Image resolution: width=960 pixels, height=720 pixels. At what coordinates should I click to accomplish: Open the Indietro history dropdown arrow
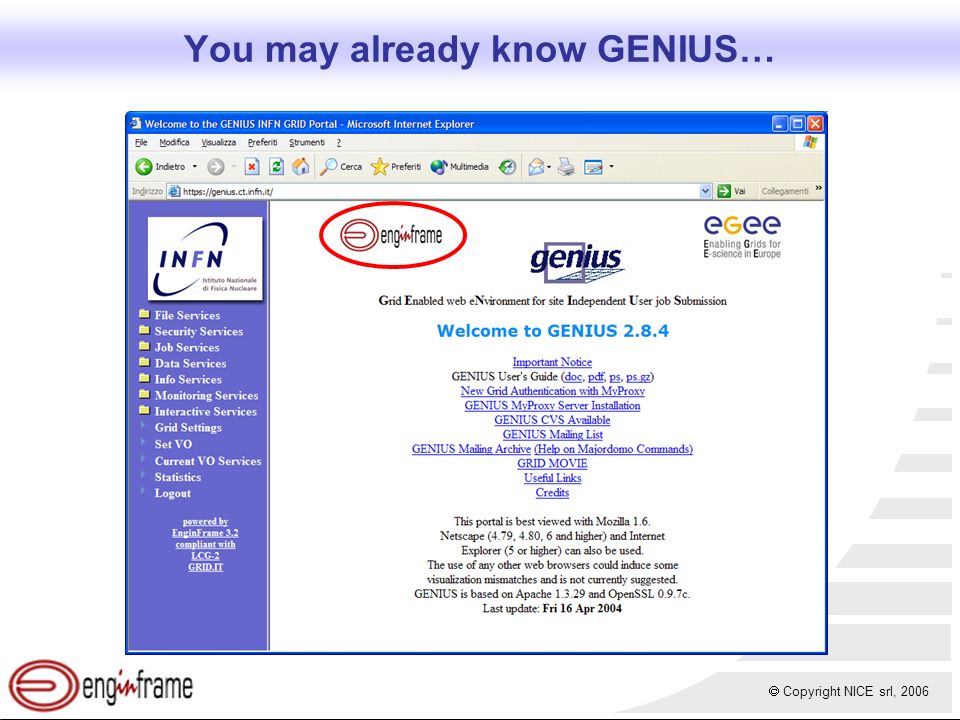pyautogui.click(x=195, y=167)
